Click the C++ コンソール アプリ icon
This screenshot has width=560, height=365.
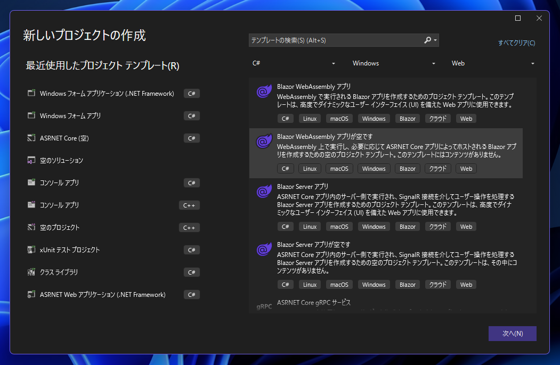point(31,205)
